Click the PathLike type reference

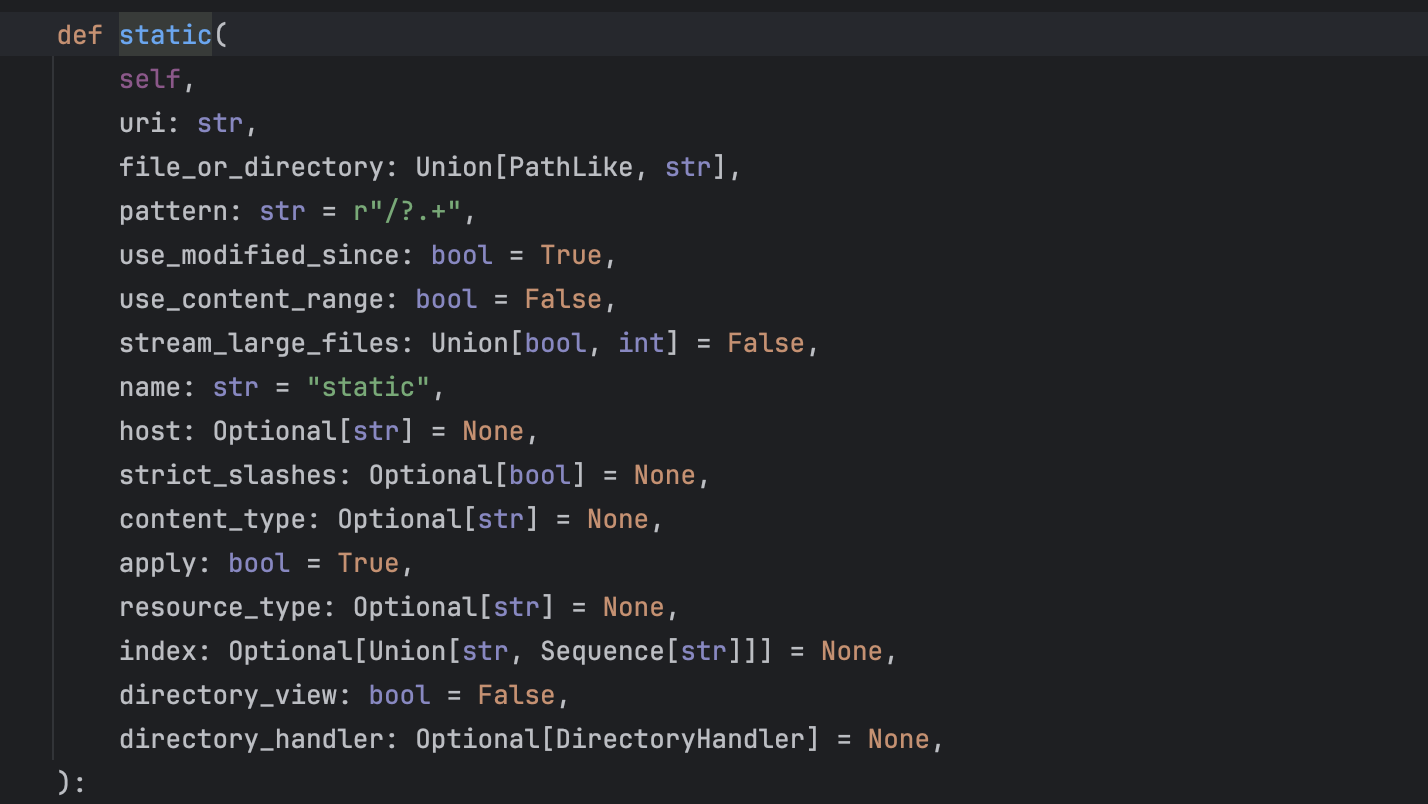(x=571, y=167)
